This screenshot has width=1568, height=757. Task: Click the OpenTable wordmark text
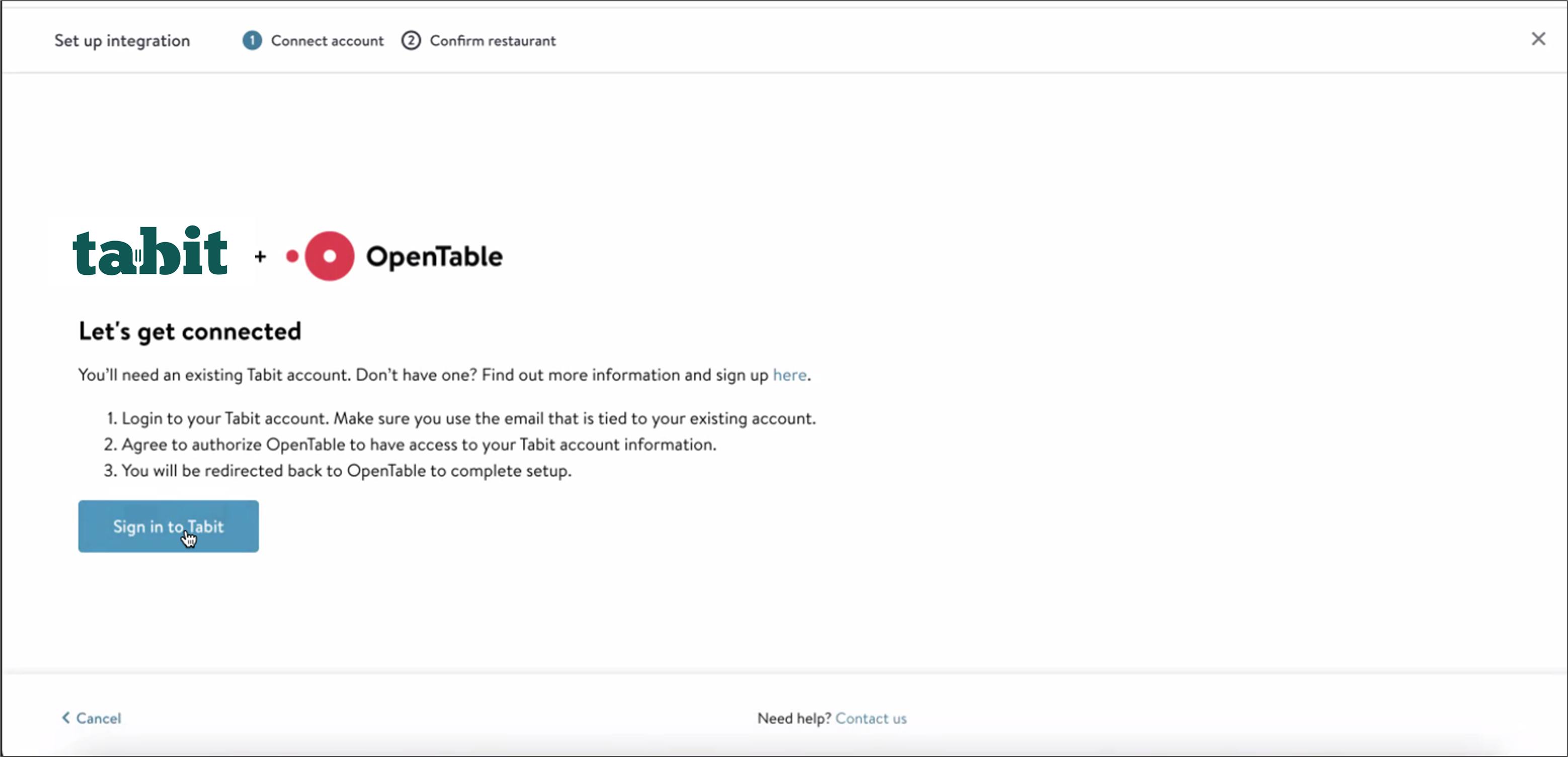pyautogui.click(x=433, y=256)
